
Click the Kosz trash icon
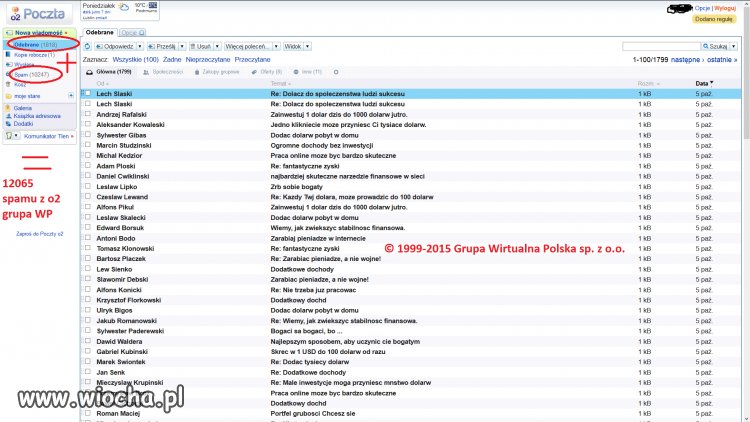[8, 84]
